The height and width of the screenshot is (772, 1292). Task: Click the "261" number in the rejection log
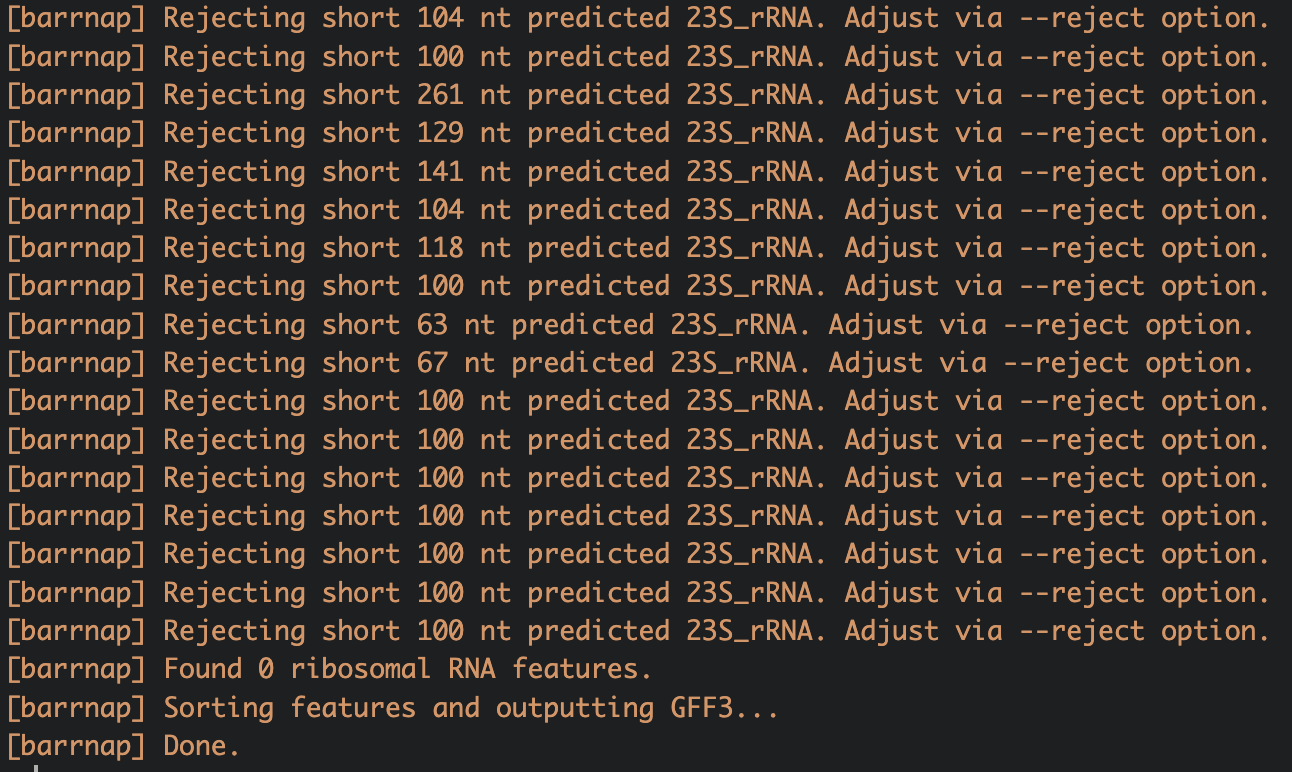(x=441, y=95)
